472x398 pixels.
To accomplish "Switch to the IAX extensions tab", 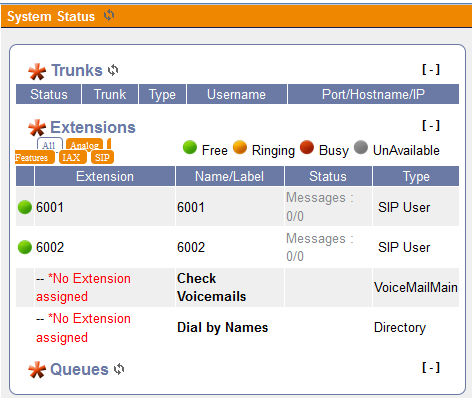I will pyautogui.click(x=73, y=157).
